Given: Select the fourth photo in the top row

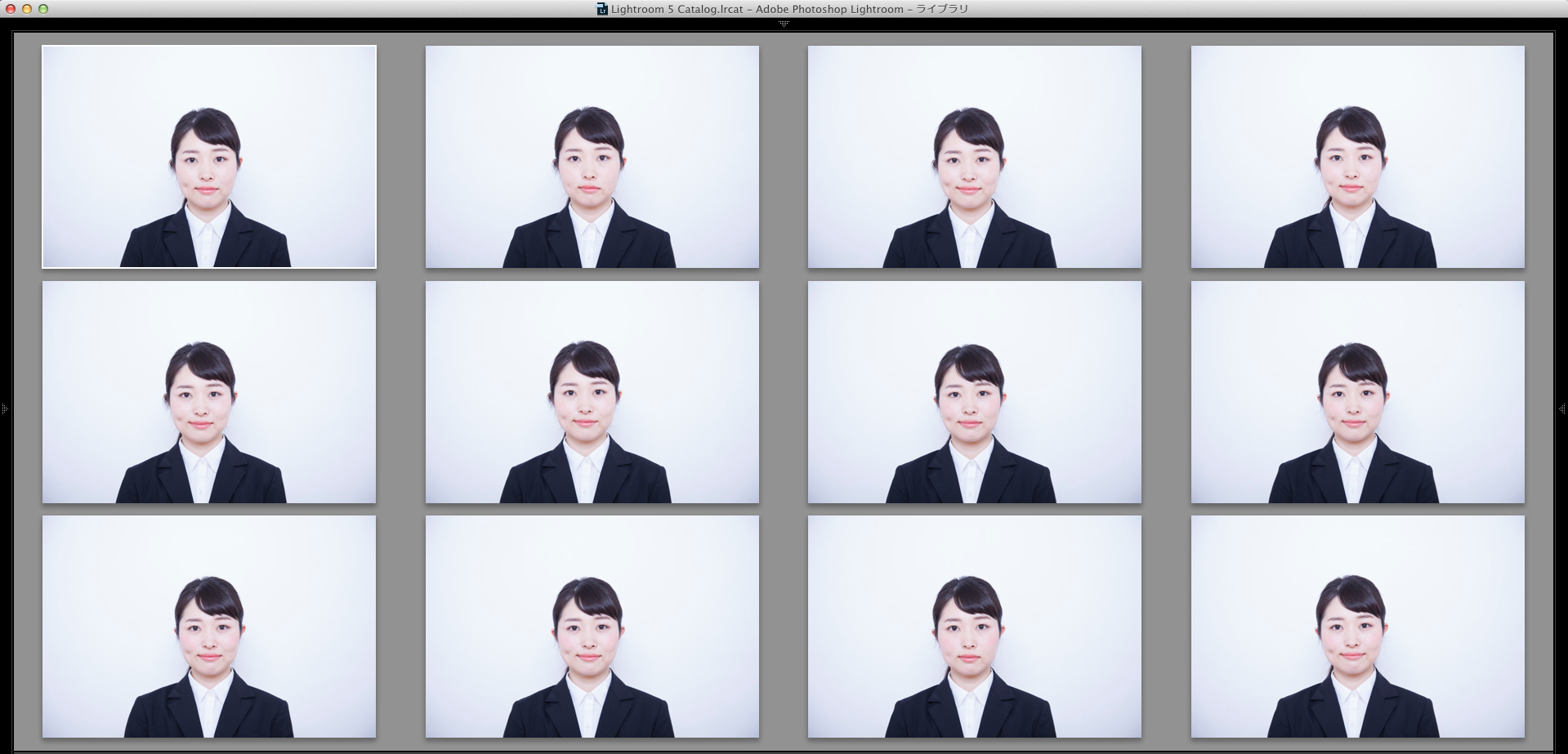Looking at the screenshot, I should tap(1358, 157).
